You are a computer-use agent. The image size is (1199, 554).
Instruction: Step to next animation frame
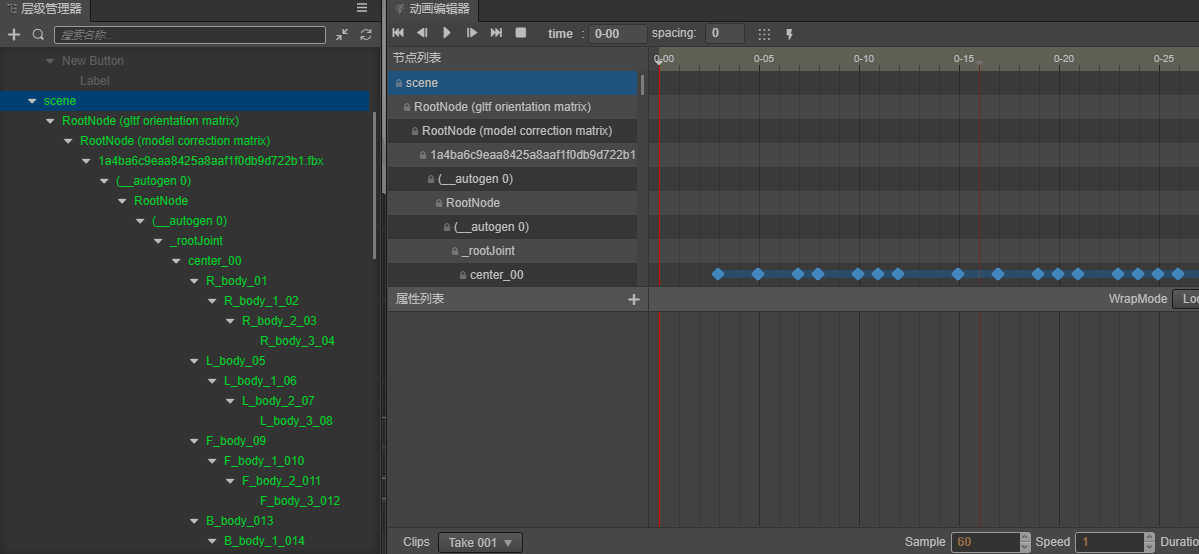(471, 33)
